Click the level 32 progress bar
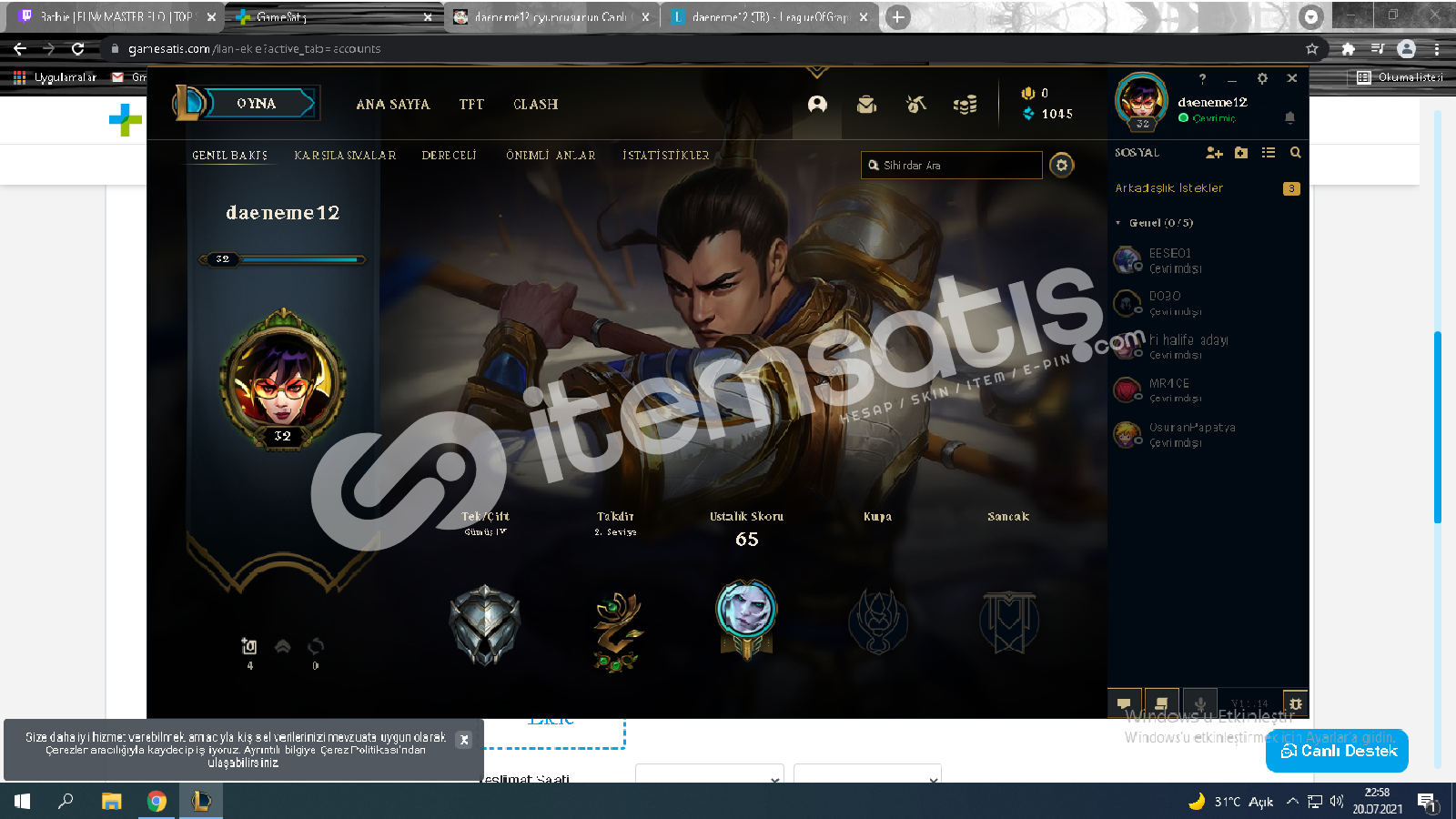1456x819 pixels. pos(283,259)
